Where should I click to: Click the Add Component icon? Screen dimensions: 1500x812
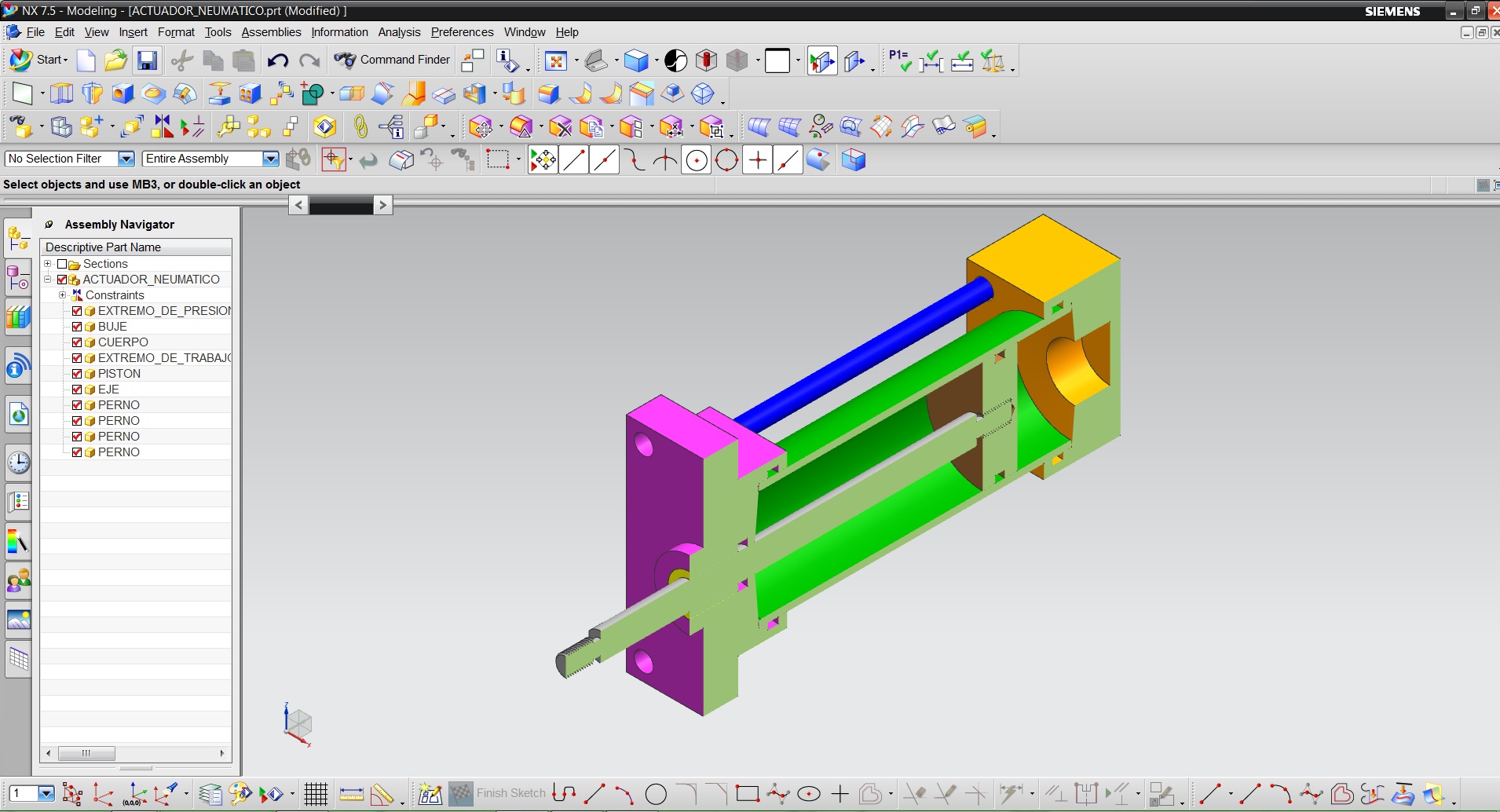click(92, 126)
